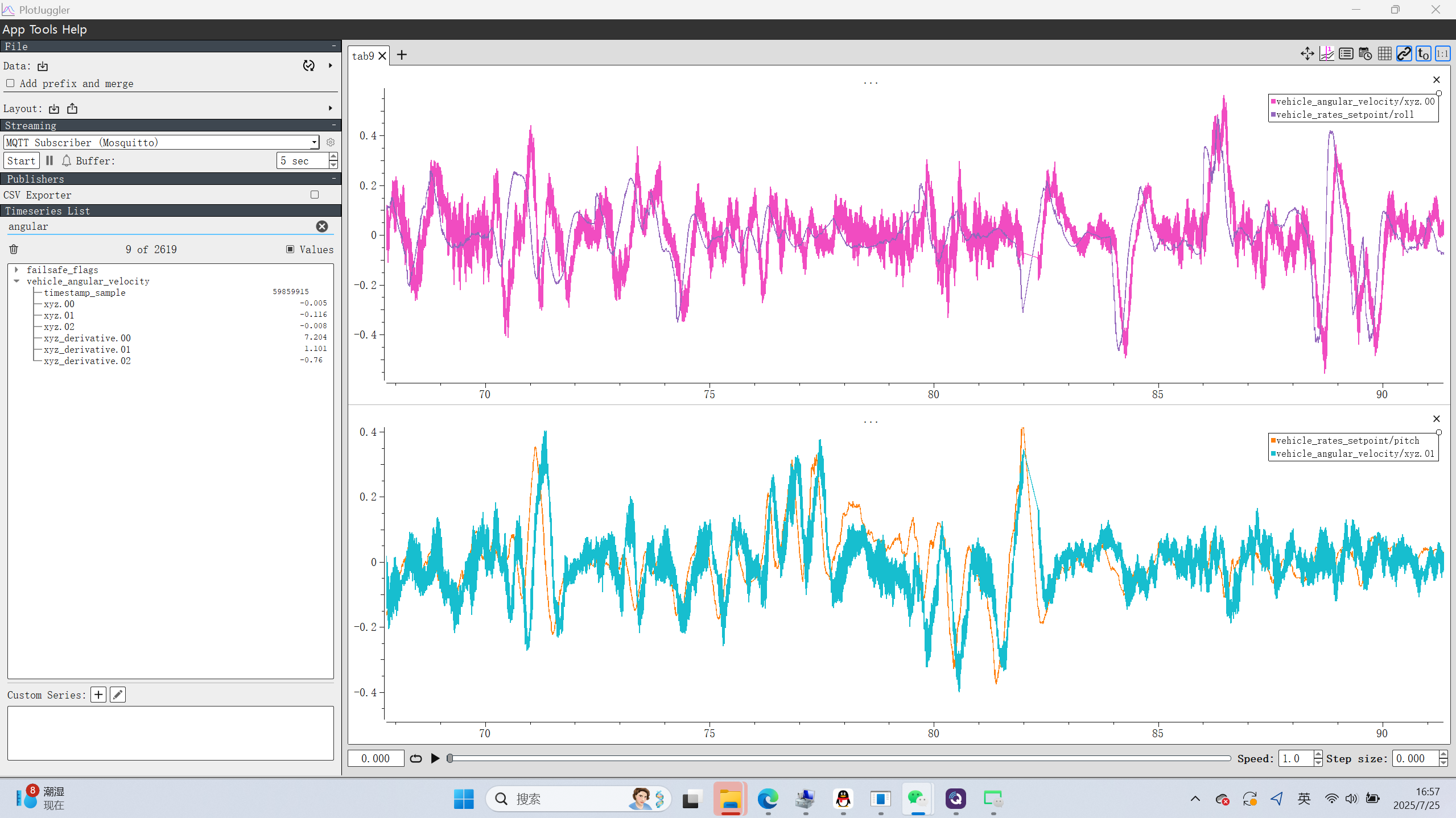Enable Add prefix and merge checkbox
Screen dimensions: 1456x818
10,83
